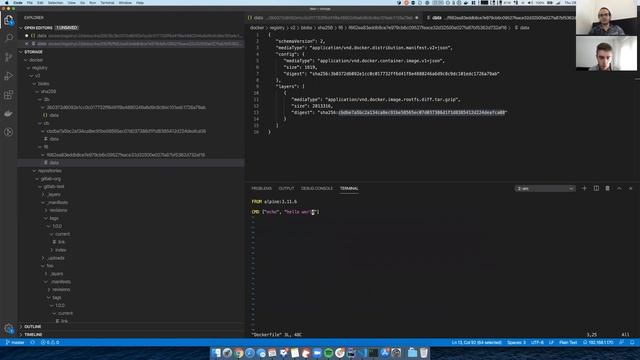This screenshot has height=360, width=640.
Task: Select the Terminal panel tab
Action: (349, 189)
